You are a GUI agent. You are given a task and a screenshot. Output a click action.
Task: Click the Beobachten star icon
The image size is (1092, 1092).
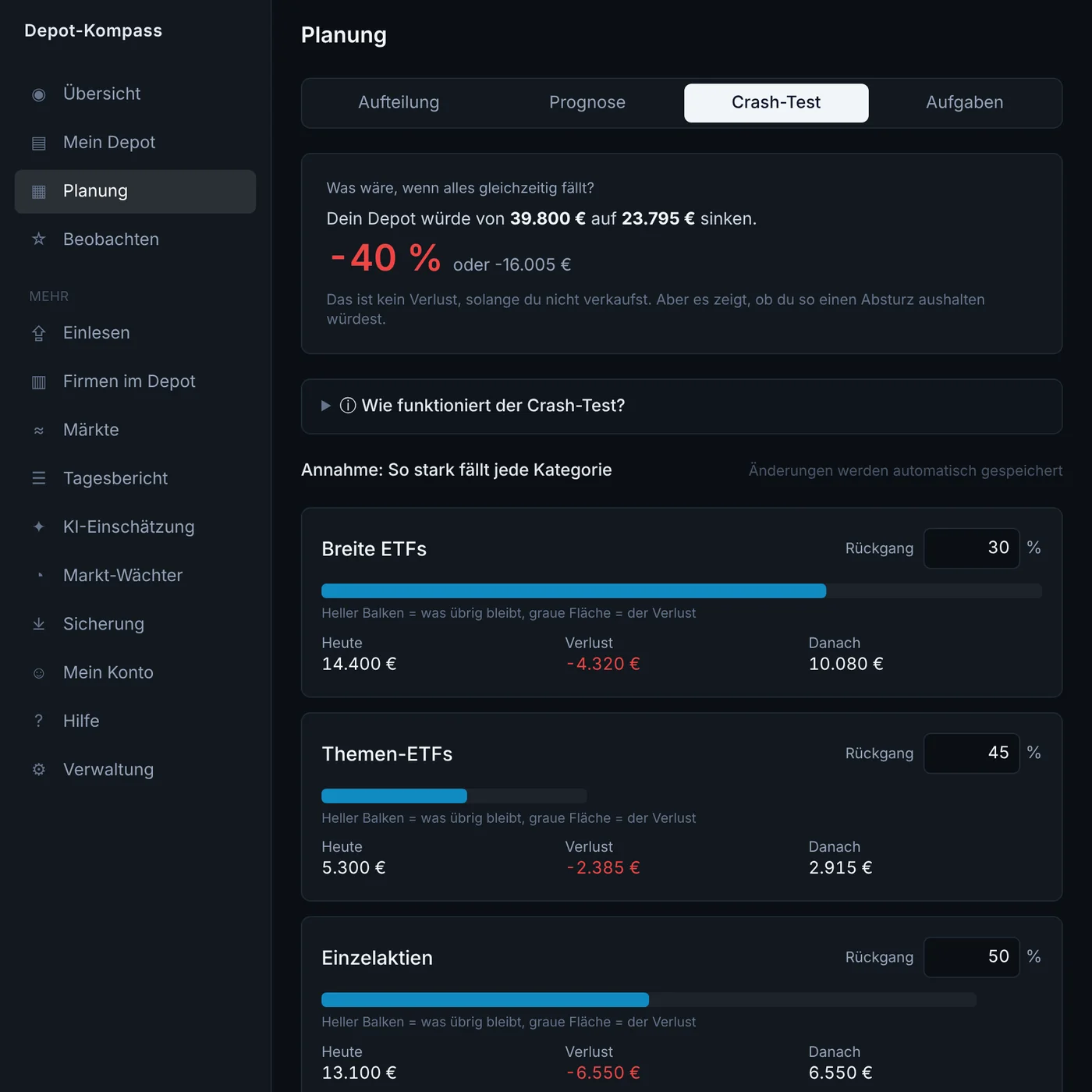[x=38, y=239]
